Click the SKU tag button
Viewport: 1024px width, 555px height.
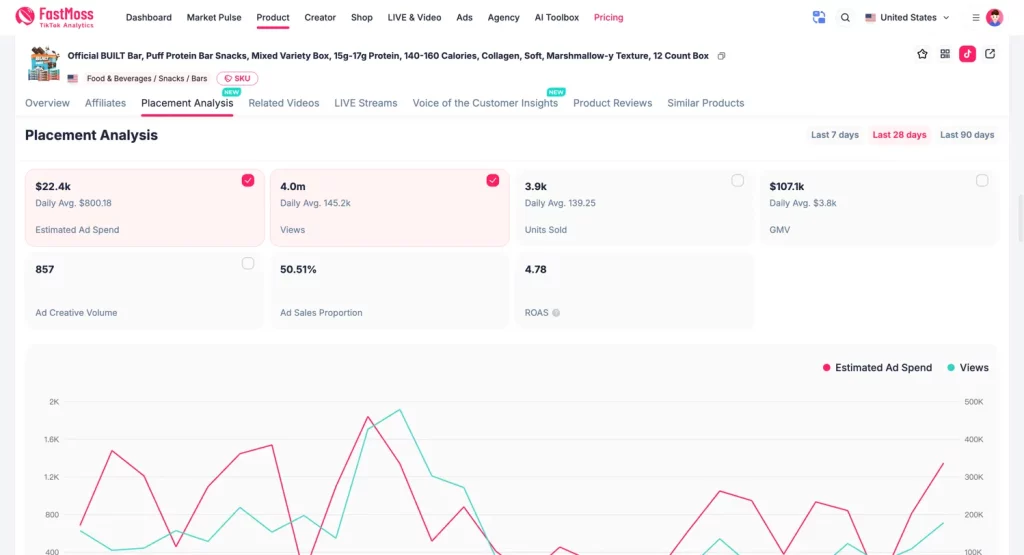237,78
